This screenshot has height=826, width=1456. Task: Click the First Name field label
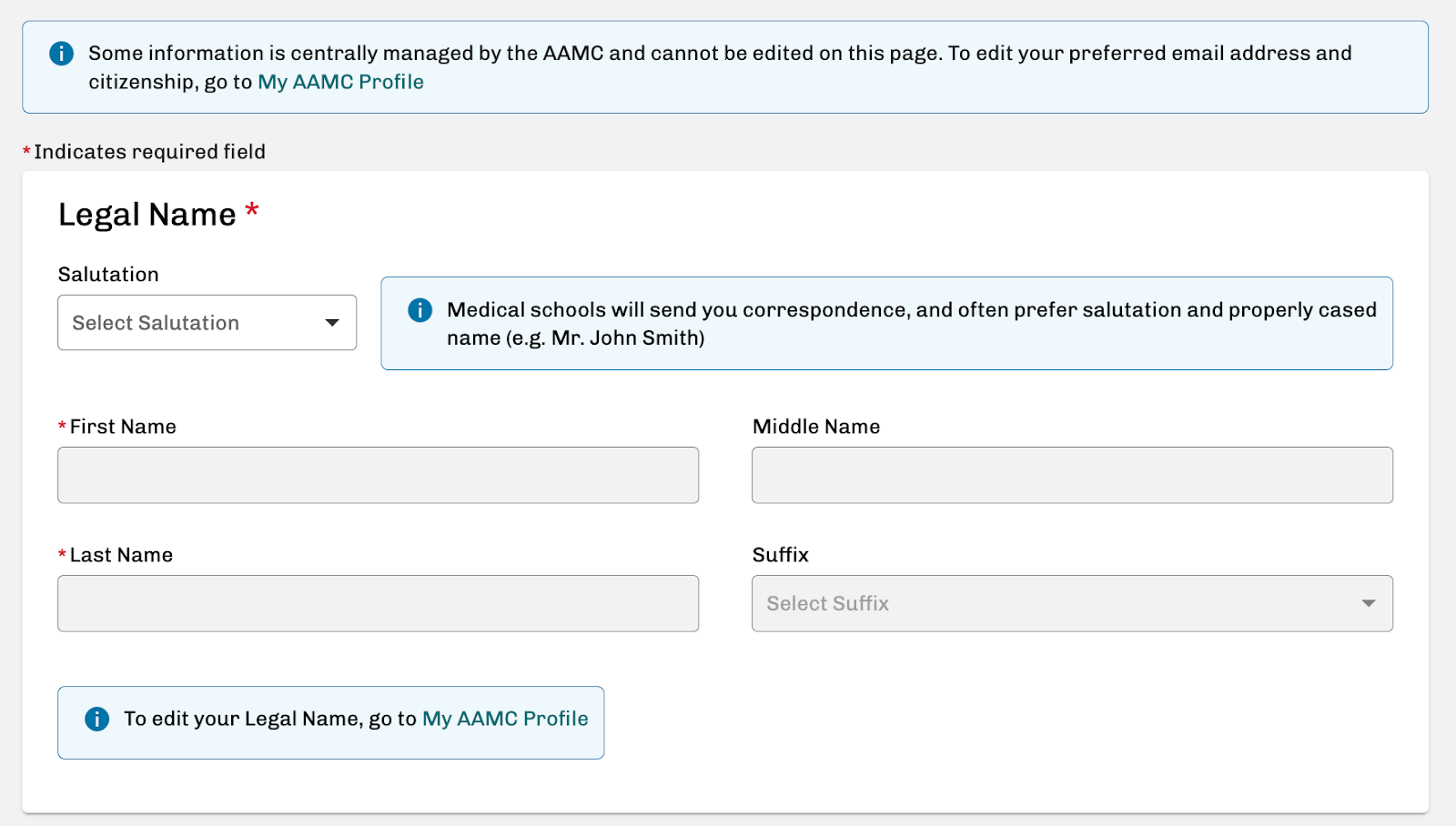(x=123, y=427)
